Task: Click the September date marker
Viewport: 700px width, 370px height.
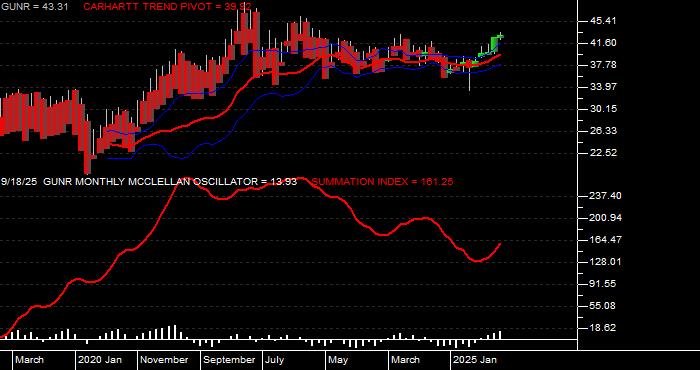Action: point(229,360)
